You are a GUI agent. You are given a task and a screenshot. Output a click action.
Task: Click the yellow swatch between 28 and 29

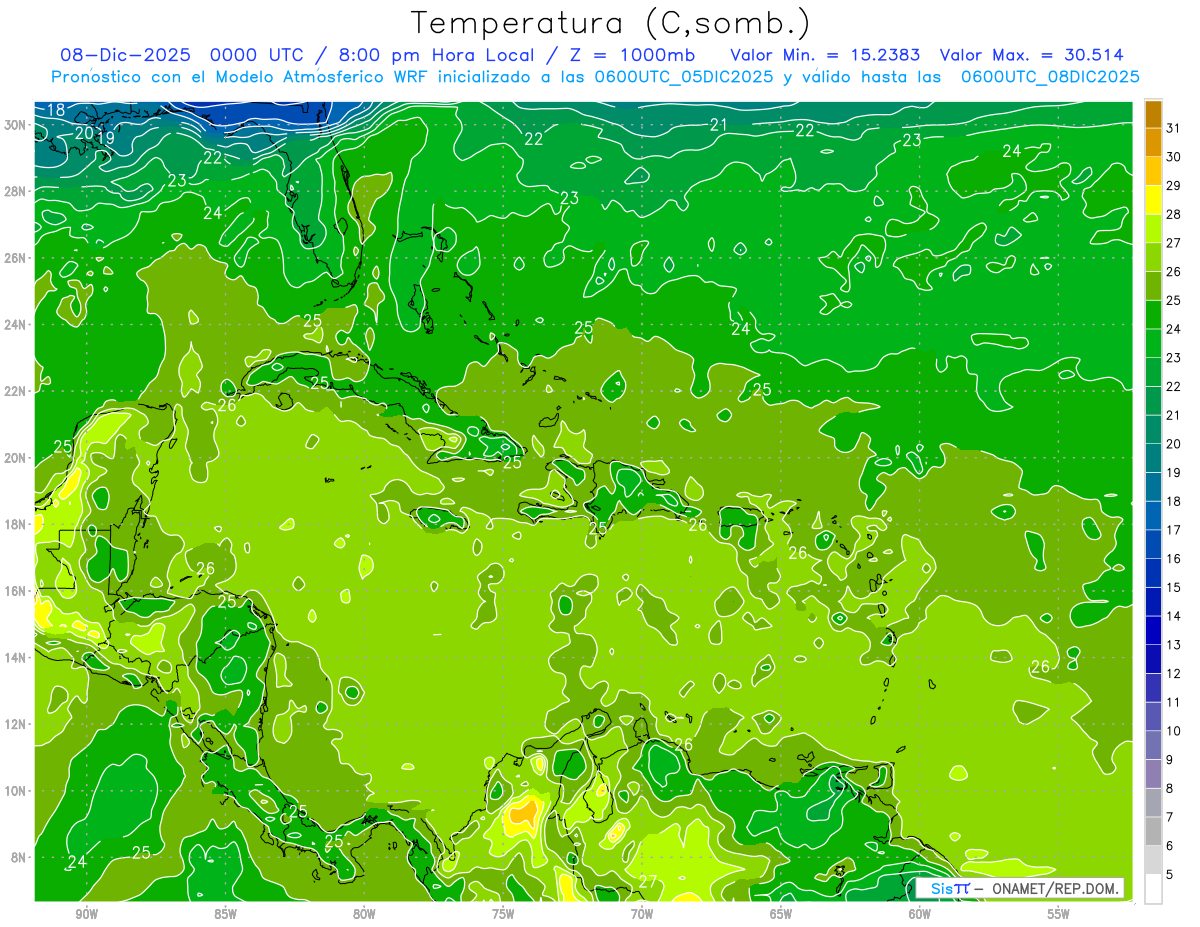click(1153, 200)
